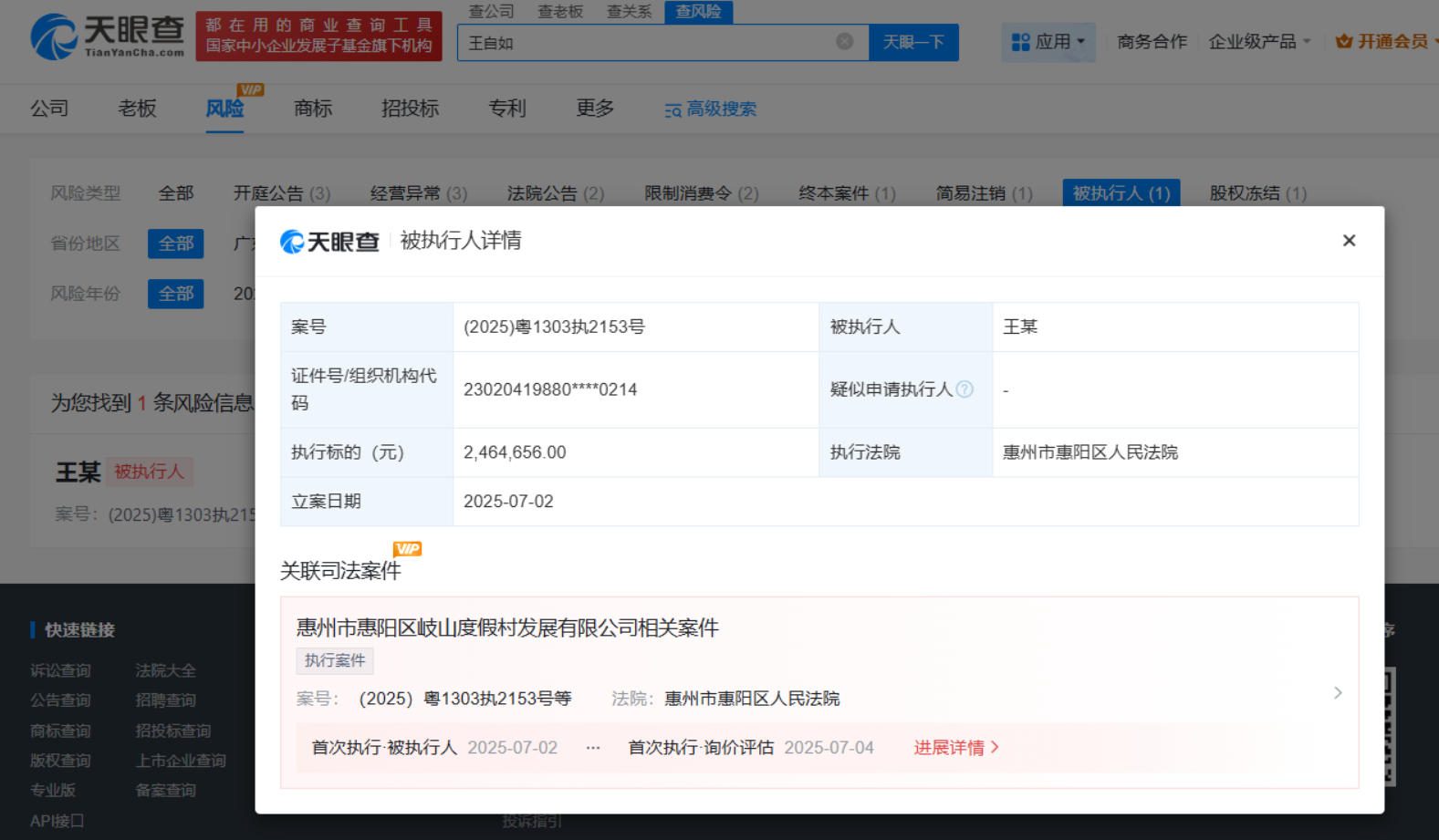Open 版权查询 in quick links
Viewport: 1439px width, 840px height.
click(60, 761)
